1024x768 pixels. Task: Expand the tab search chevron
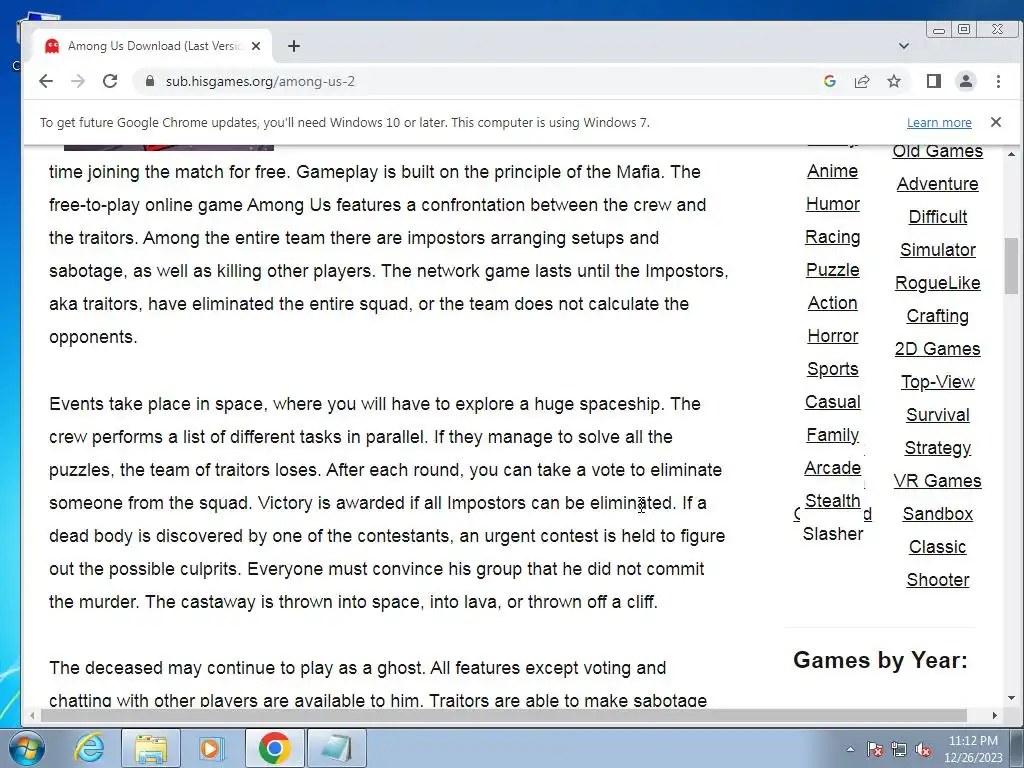pyautogui.click(x=904, y=46)
